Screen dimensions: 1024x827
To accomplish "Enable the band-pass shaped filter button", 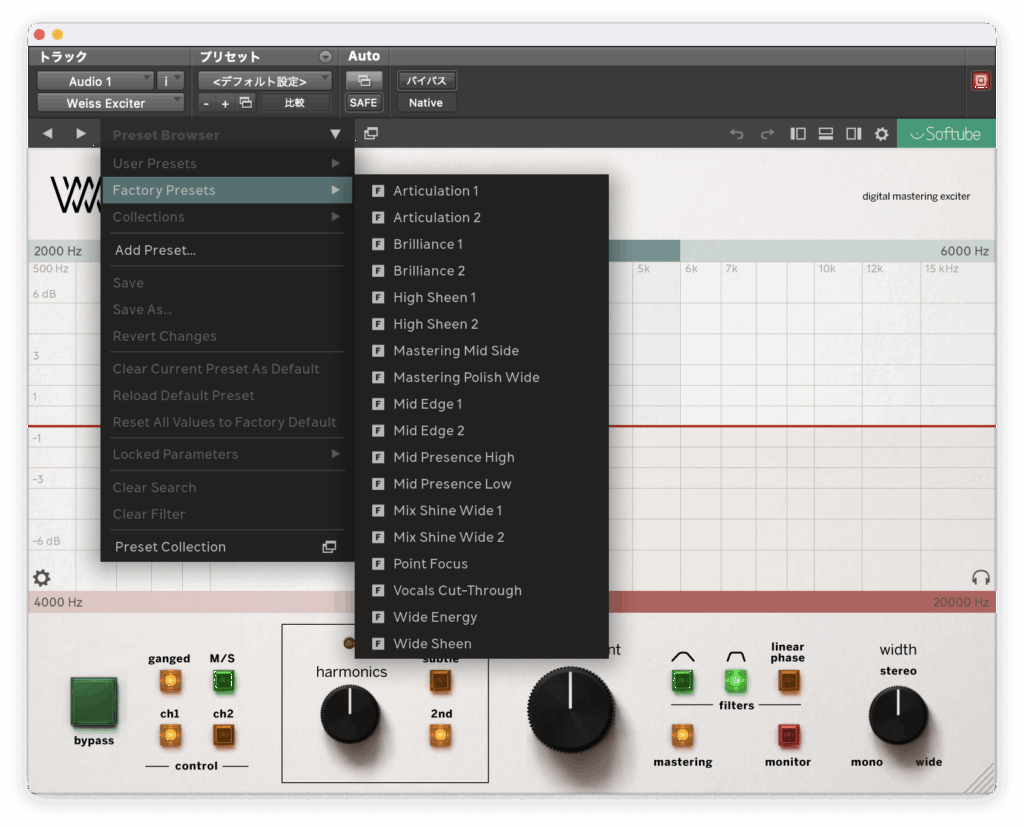I will [735, 681].
